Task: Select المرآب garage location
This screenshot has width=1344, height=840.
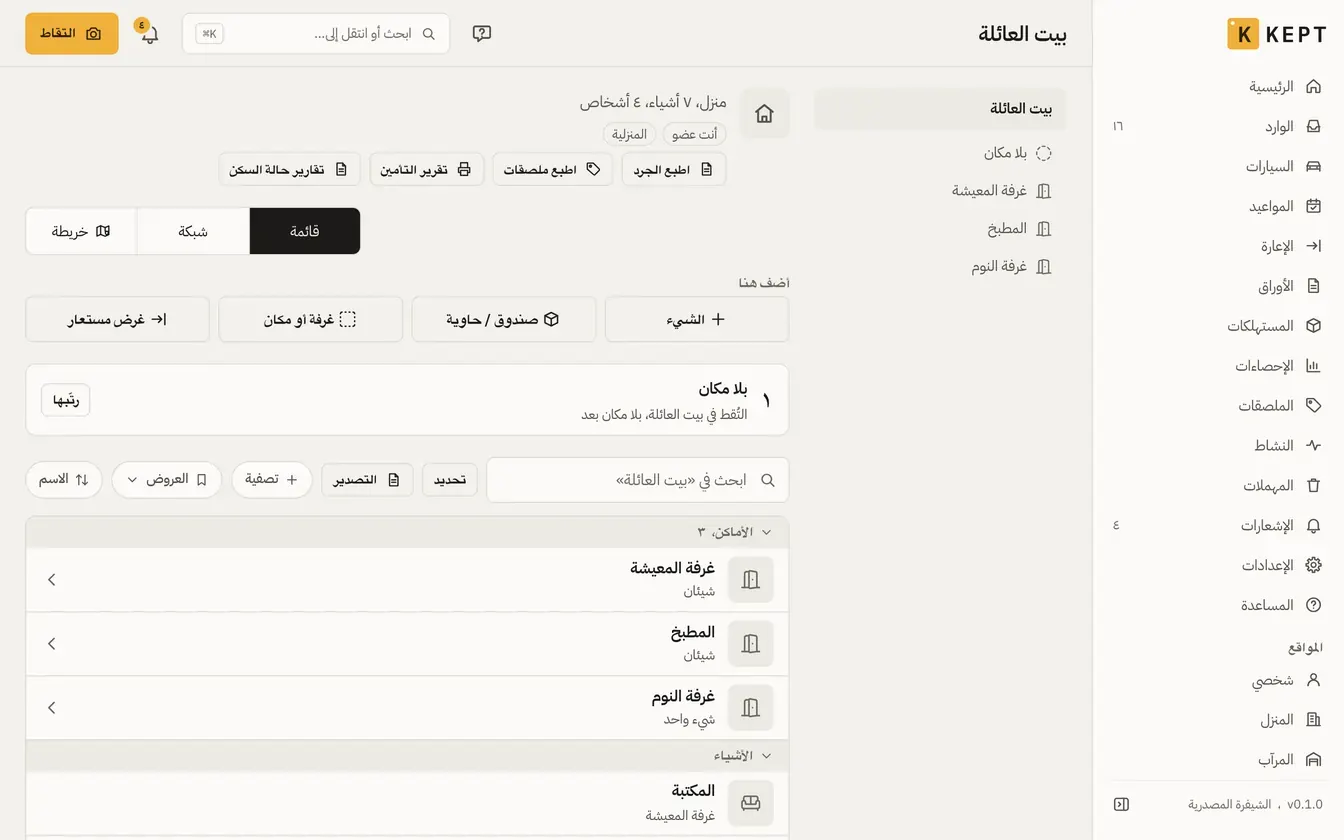Action: click(1217, 760)
